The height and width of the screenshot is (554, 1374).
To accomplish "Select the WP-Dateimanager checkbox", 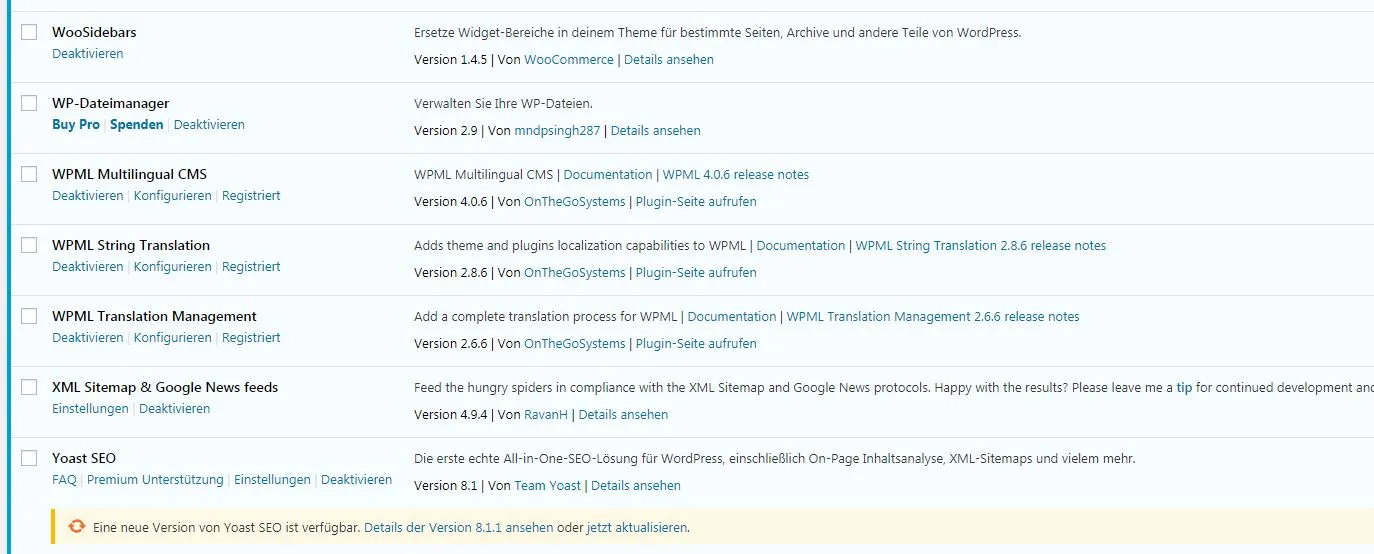I will (x=29, y=103).
